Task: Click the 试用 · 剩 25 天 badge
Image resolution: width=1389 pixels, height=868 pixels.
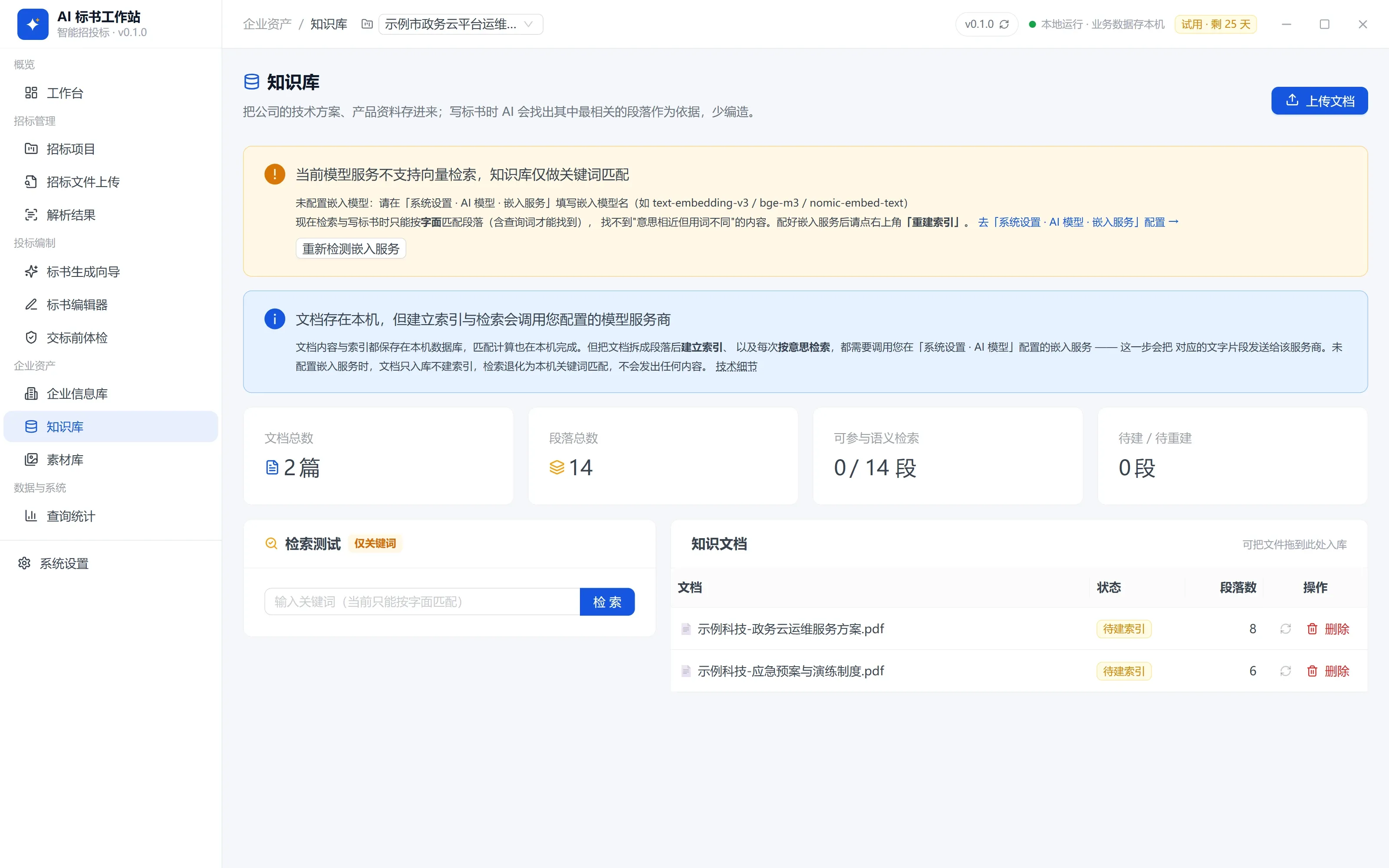Action: click(x=1215, y=24)
